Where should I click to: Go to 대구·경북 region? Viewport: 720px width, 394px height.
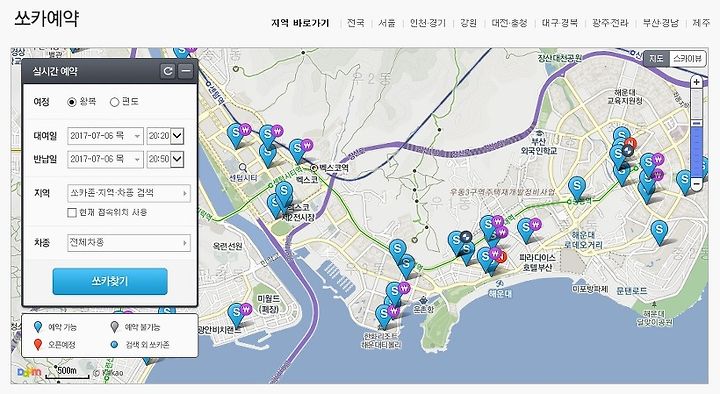click(560, 23)
